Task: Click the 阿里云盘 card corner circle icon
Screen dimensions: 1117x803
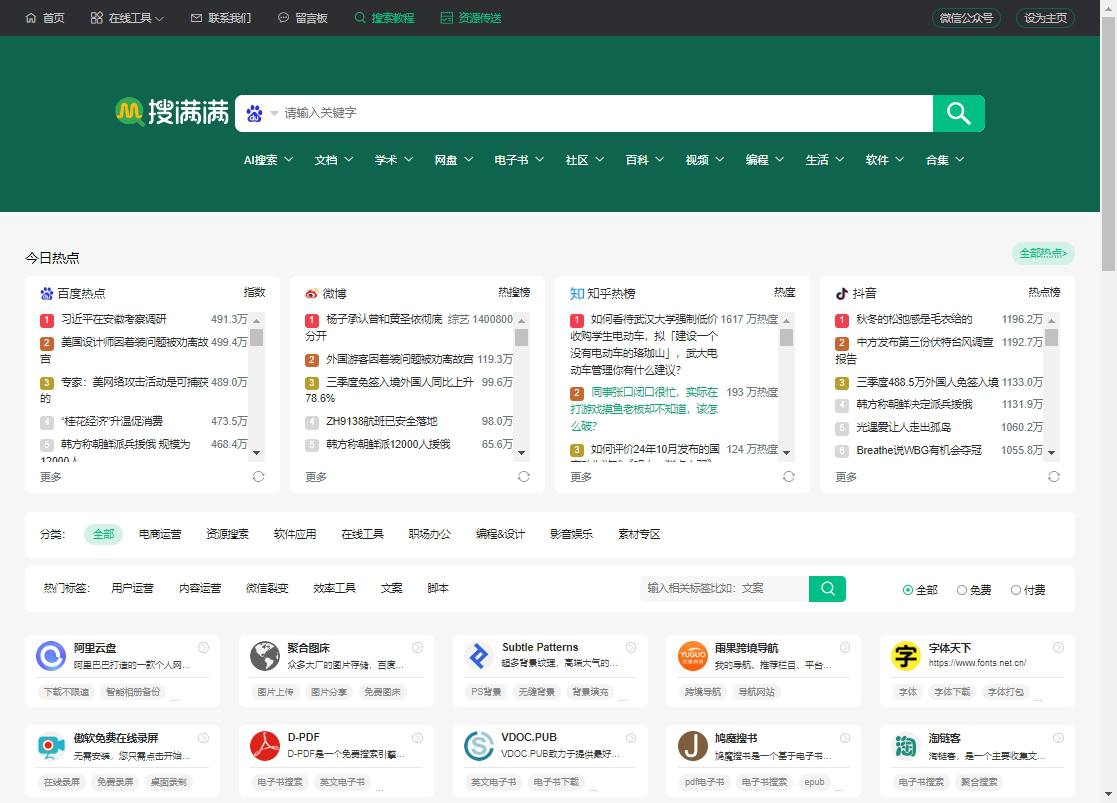Action: [x=204, y=648]
